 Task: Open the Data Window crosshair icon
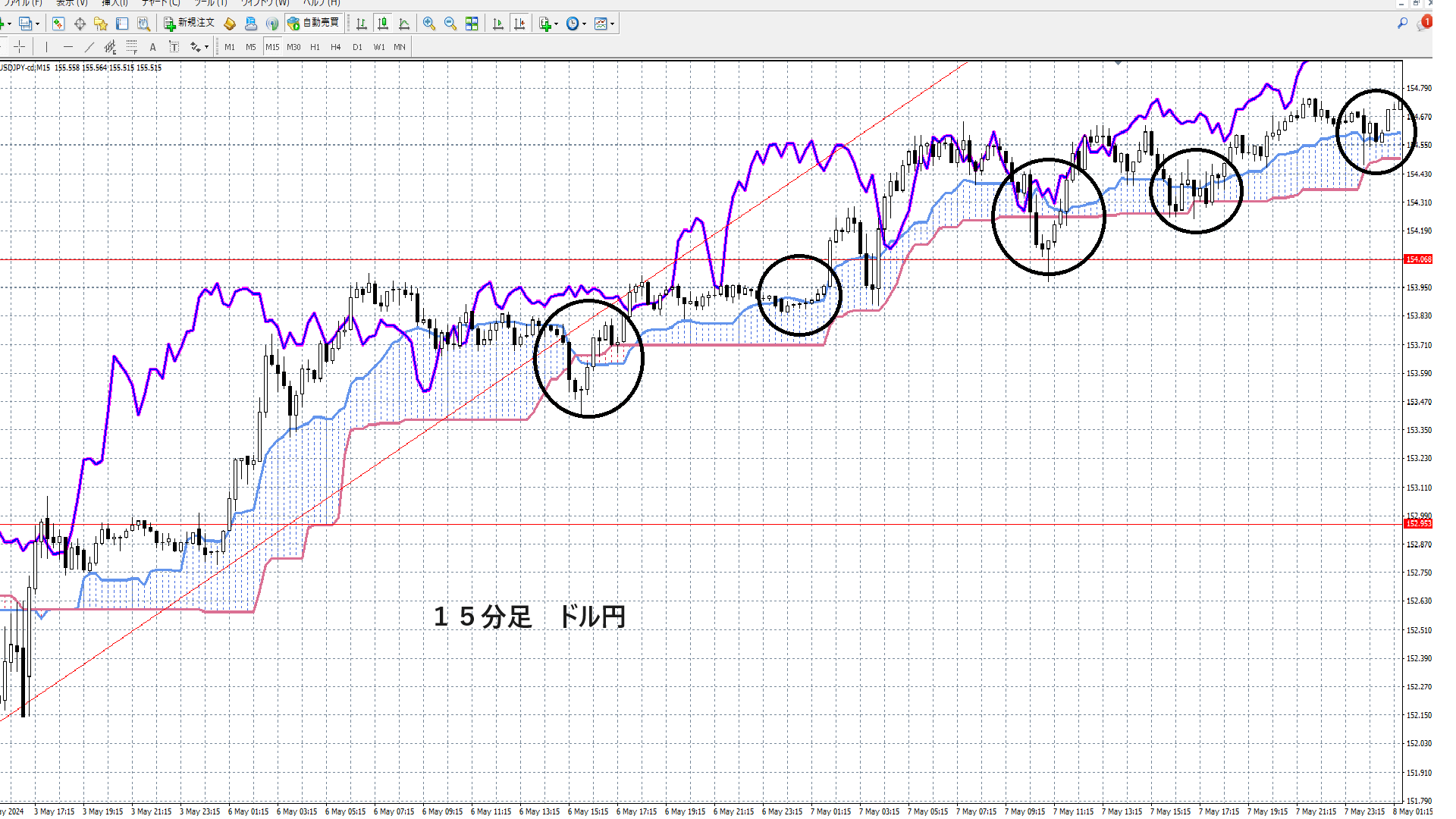coord(80,24)
